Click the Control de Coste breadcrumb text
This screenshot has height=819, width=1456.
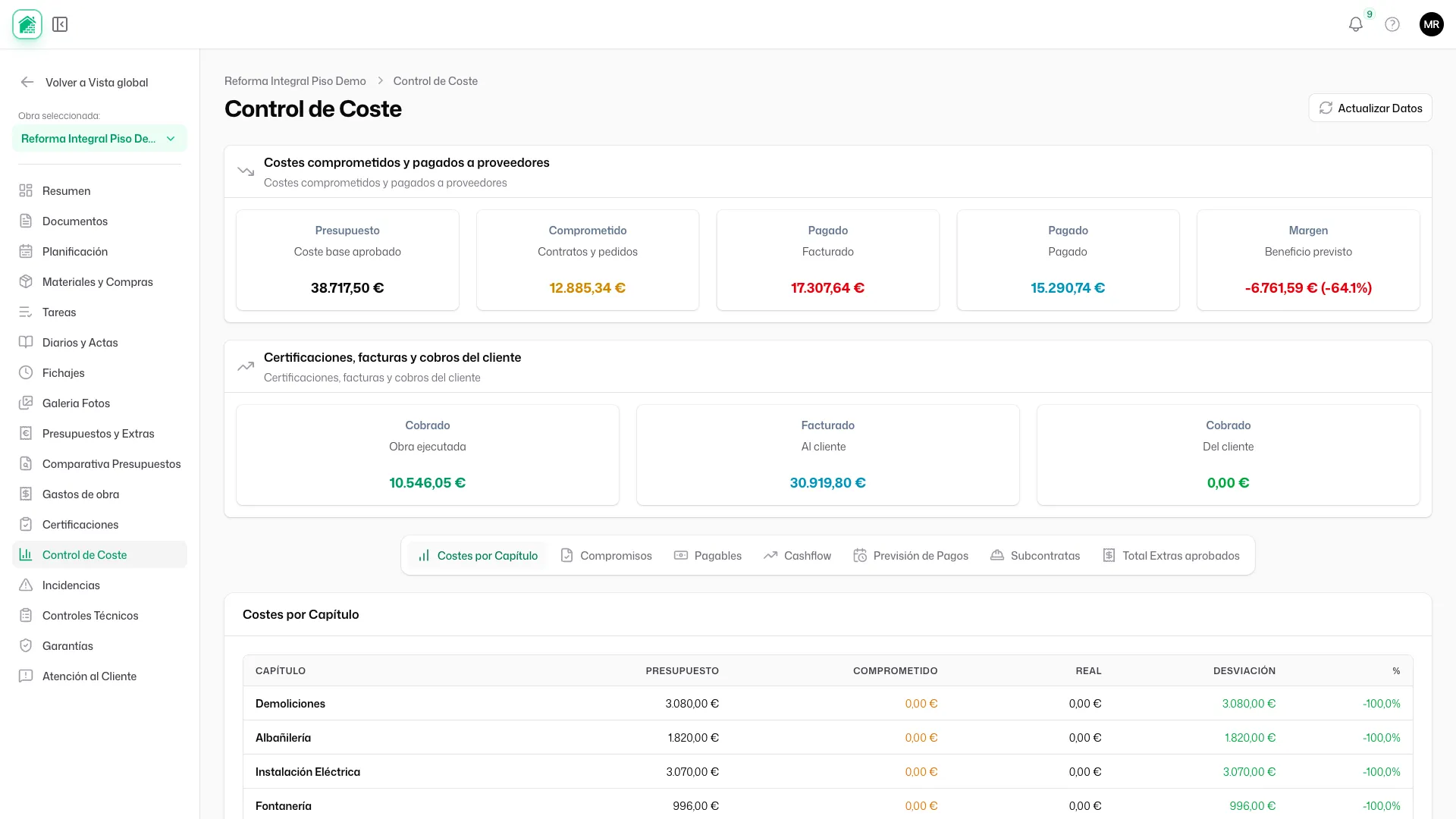click(x=435, y=80)
